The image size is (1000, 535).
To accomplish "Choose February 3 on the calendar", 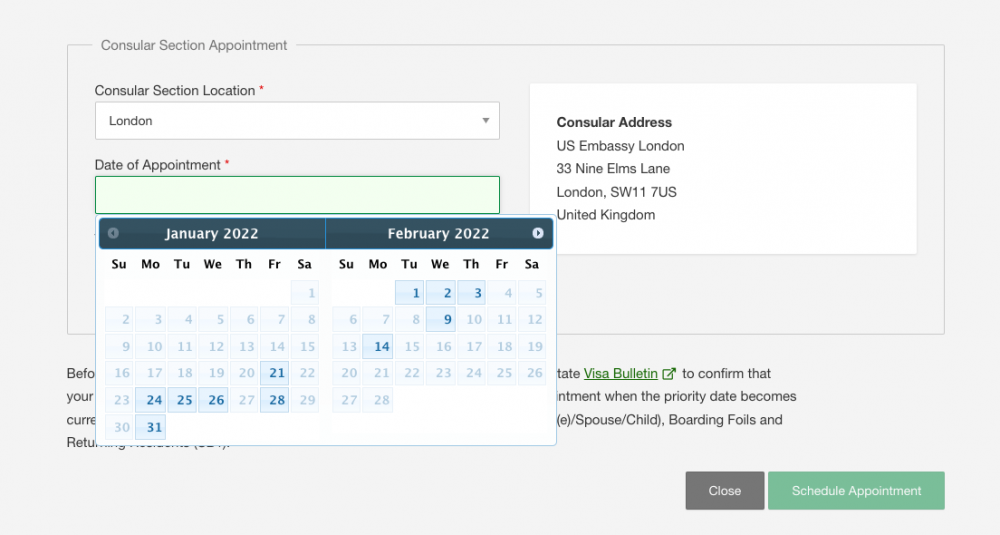I will (472, 293).
